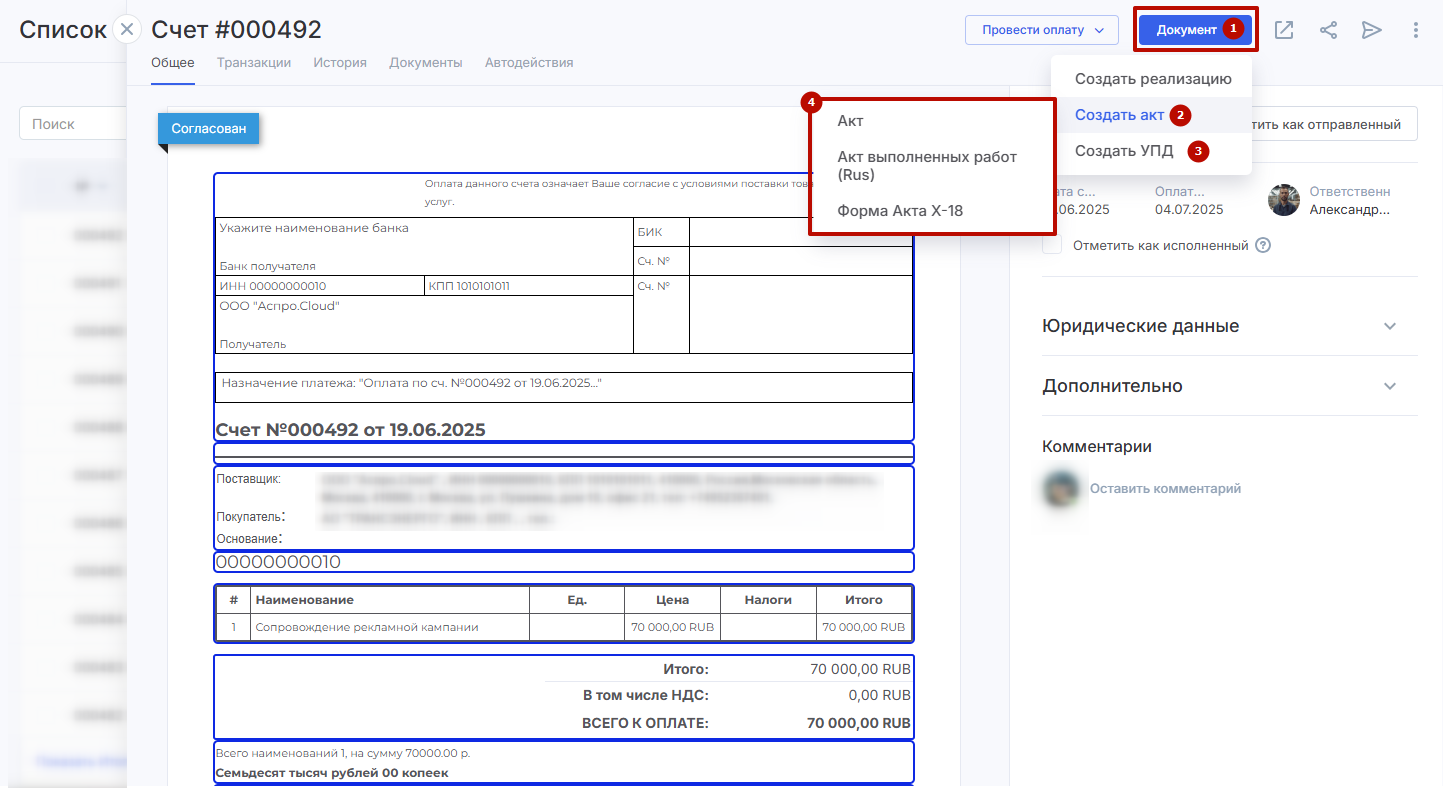1443x788 pixels.
Task: Pick 'Акт выполненных работ (Rus)' template
Action: click(926, 166)
